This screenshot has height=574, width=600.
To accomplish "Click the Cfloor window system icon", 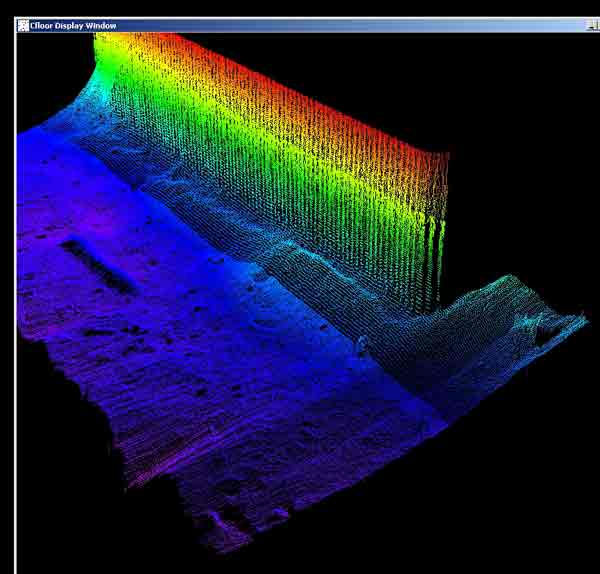I will pos(23,26).
